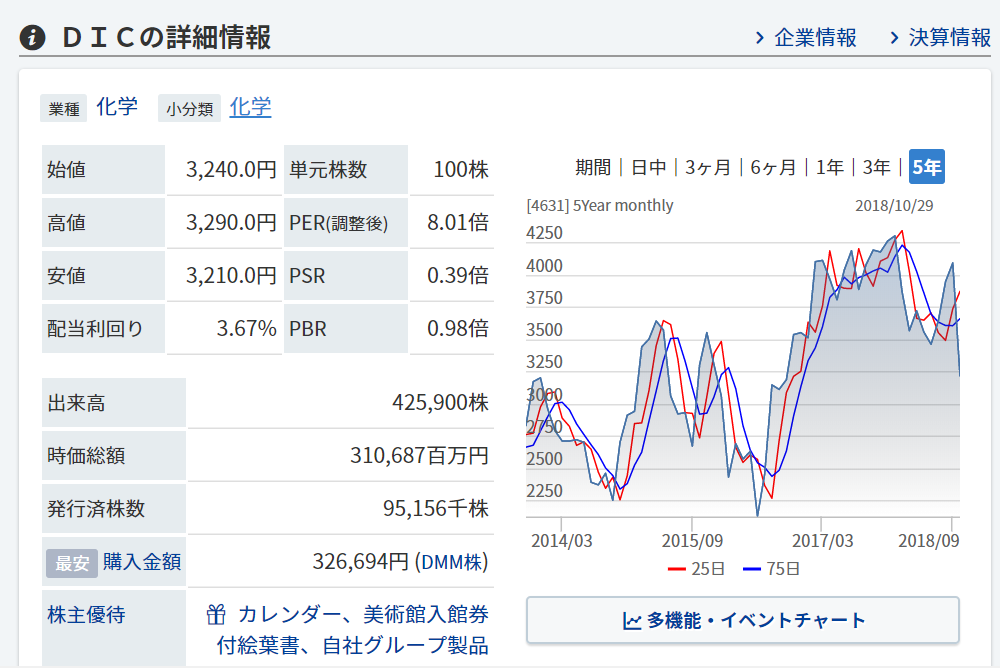Image resolution: width=1000 pixels, height=668 pixels.
Task: Click the gift icon next to 株主優待
Action: coord(216,613)
